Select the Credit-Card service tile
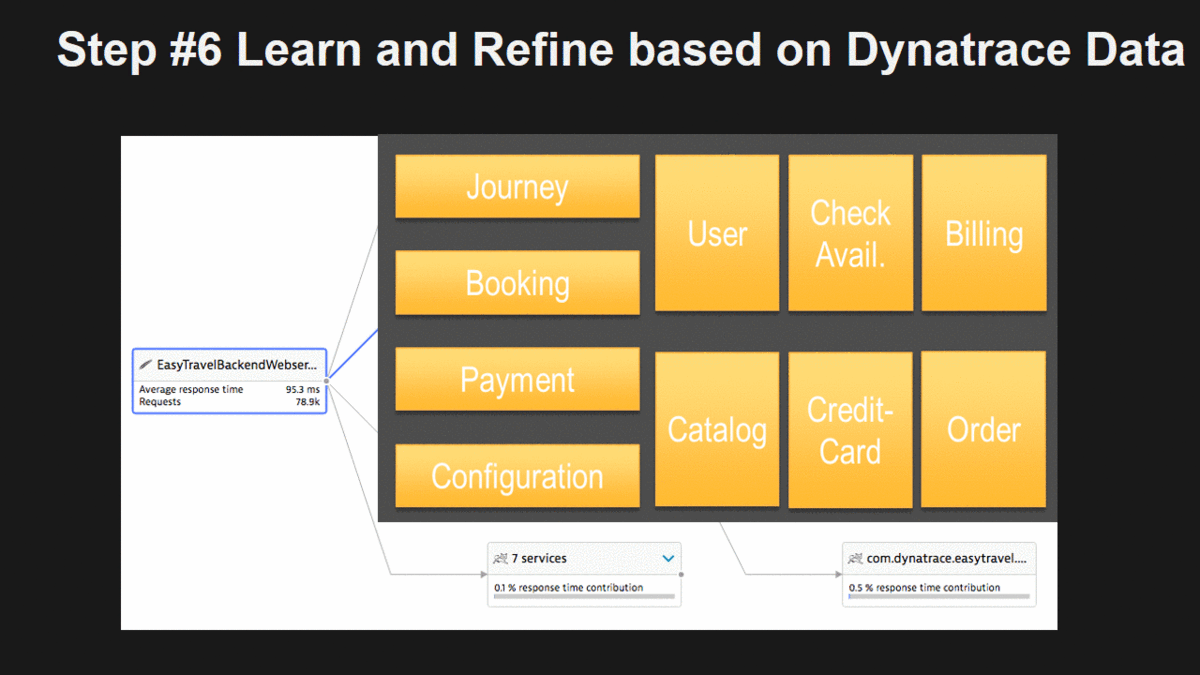Screen dimensions: 1200x675 click(850, 430)
